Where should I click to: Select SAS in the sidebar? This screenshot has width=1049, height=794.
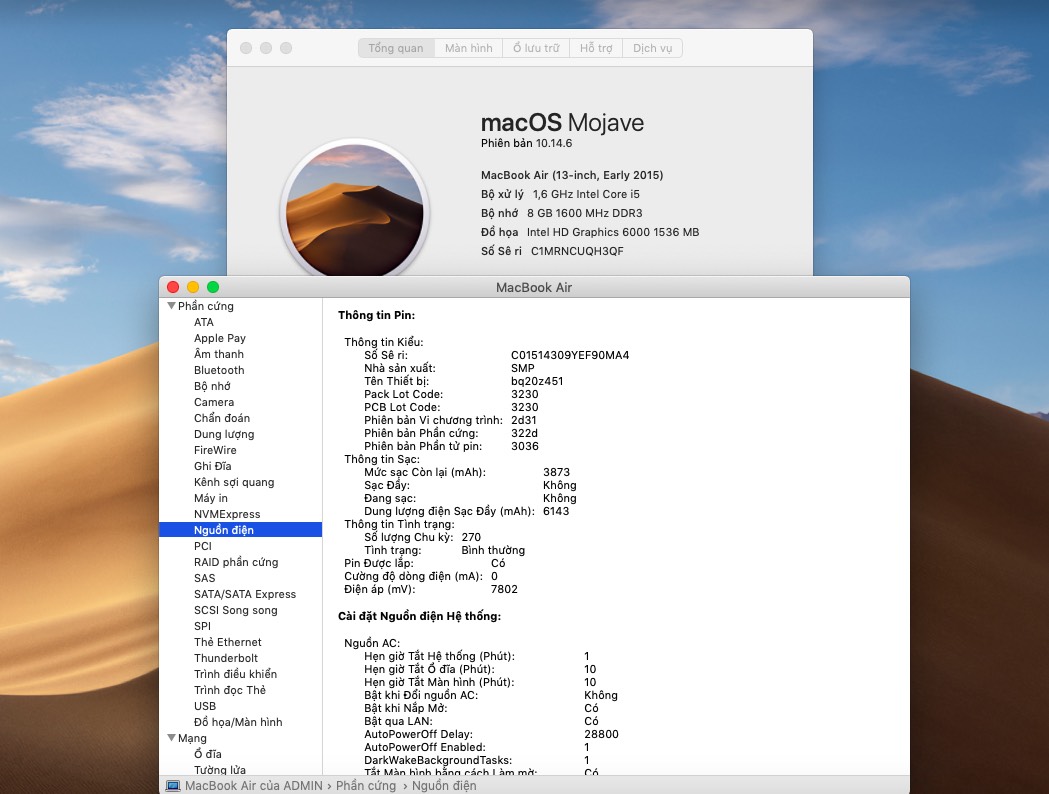coord(205,578)
